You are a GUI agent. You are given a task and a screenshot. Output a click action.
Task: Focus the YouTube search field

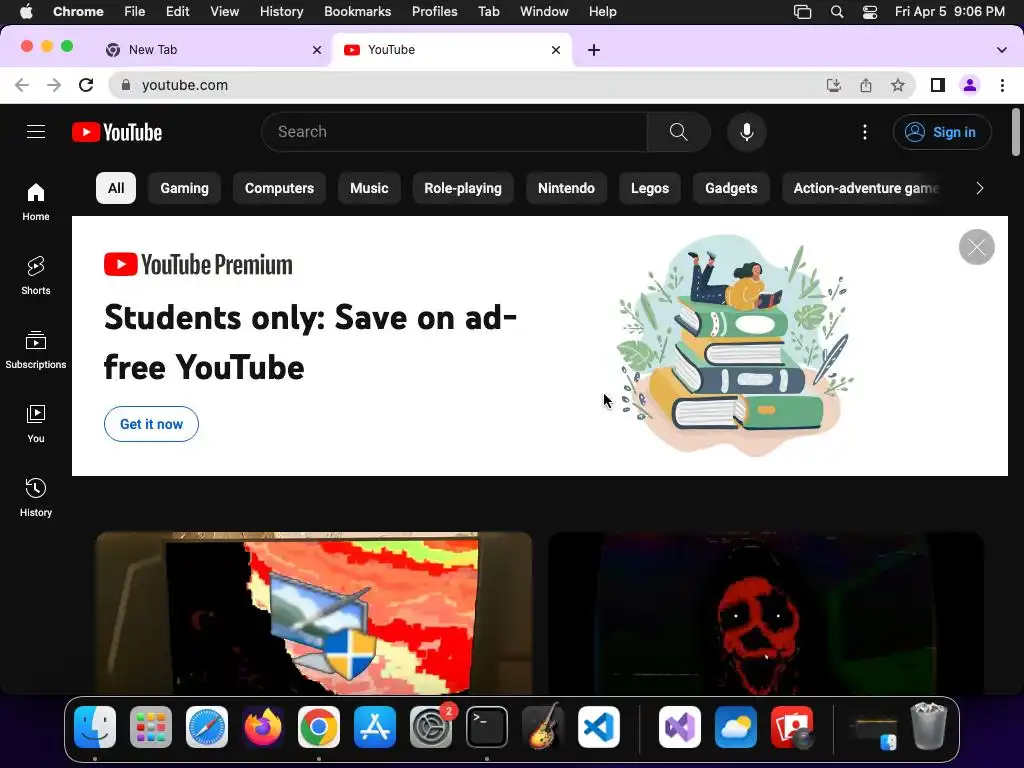coord(454,132)
